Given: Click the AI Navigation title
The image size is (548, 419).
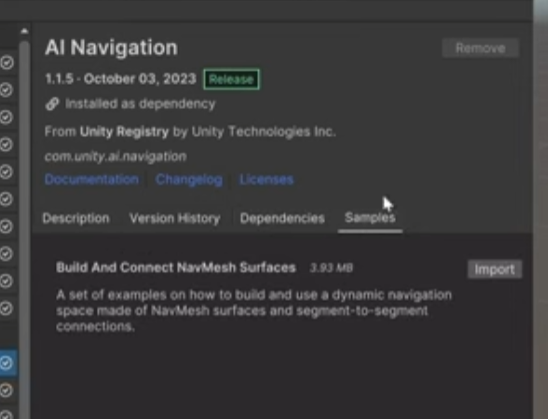Looking at the screenshot, I should pyautogui.click(x=111, y=48).
